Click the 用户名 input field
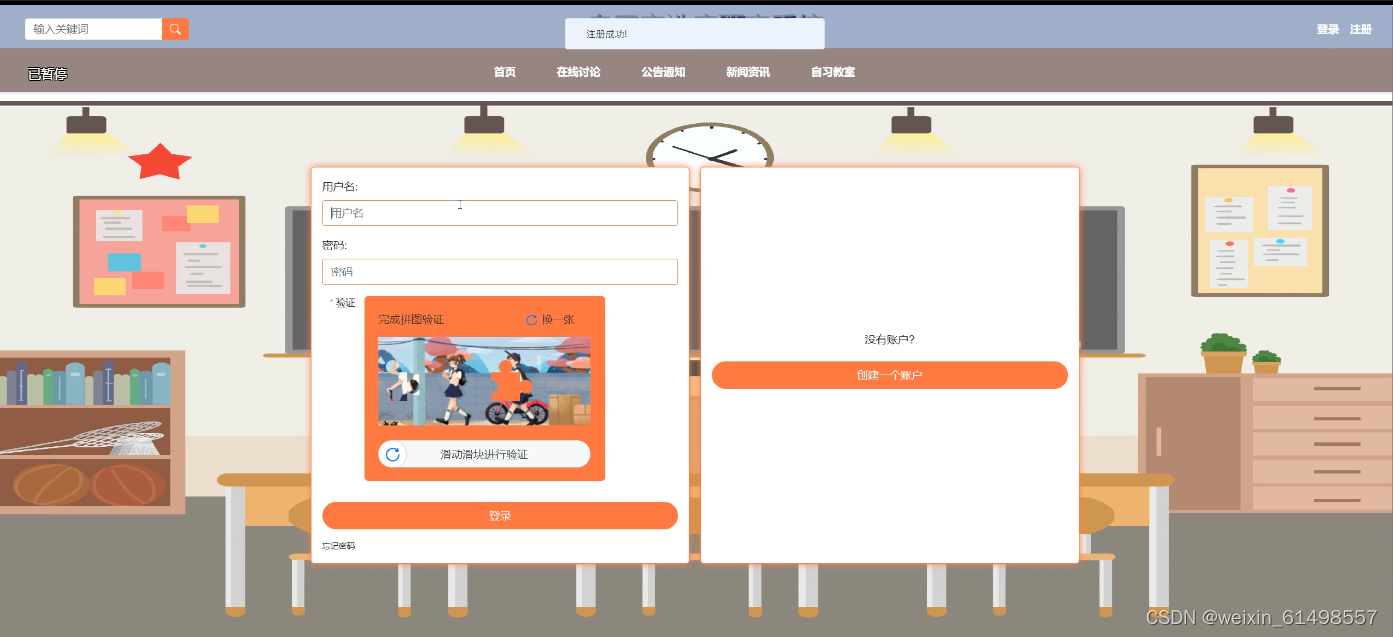The height and width of the screenshot is (637, 1393). pyautogui.click(x=500, y=213)
